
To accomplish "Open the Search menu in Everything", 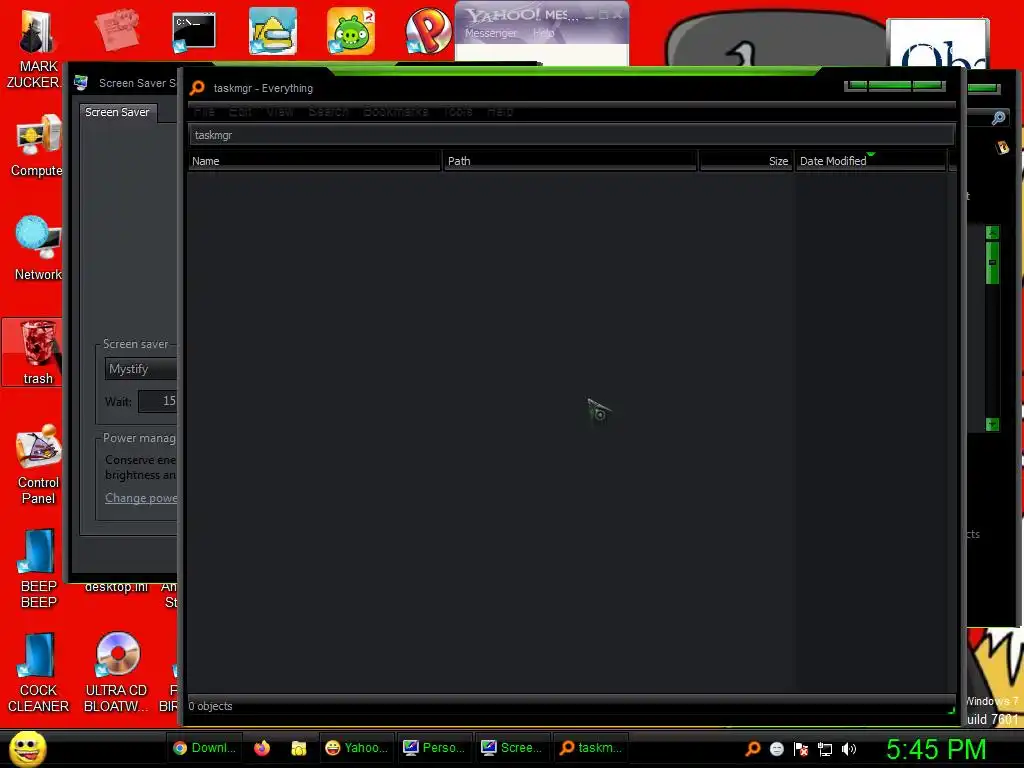I will tap(328, 112).
